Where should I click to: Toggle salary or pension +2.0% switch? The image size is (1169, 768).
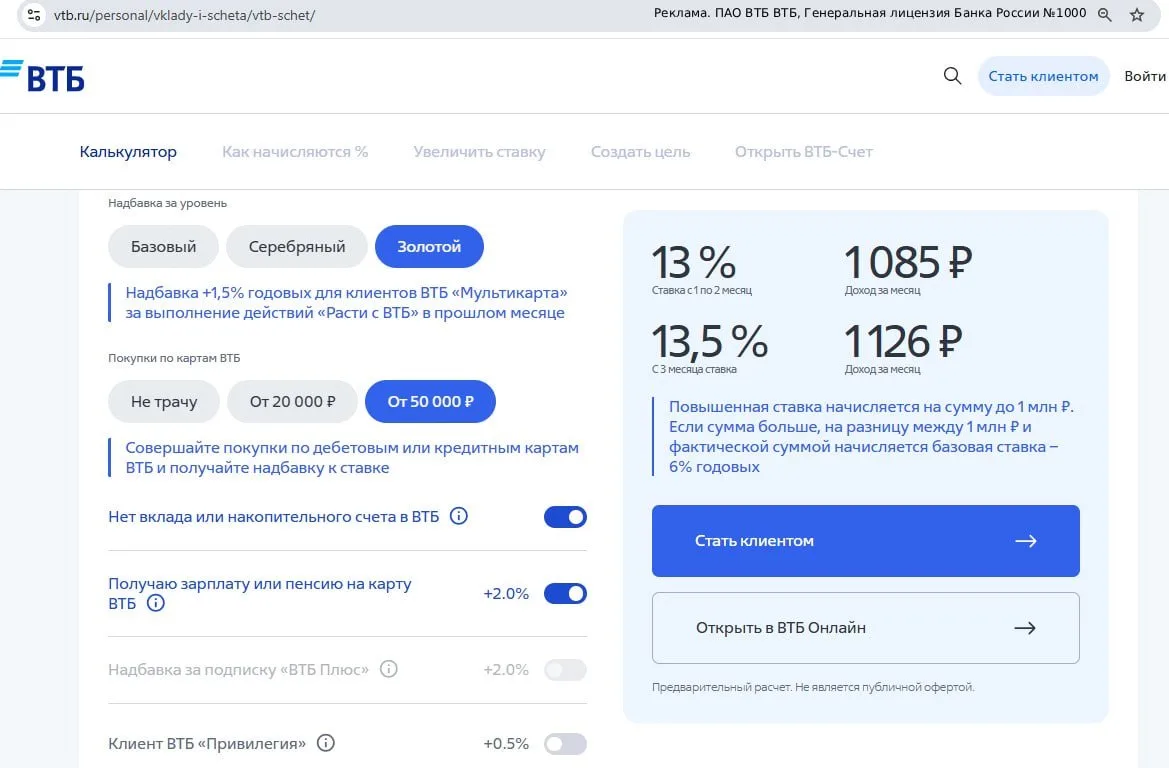point(565,594)
